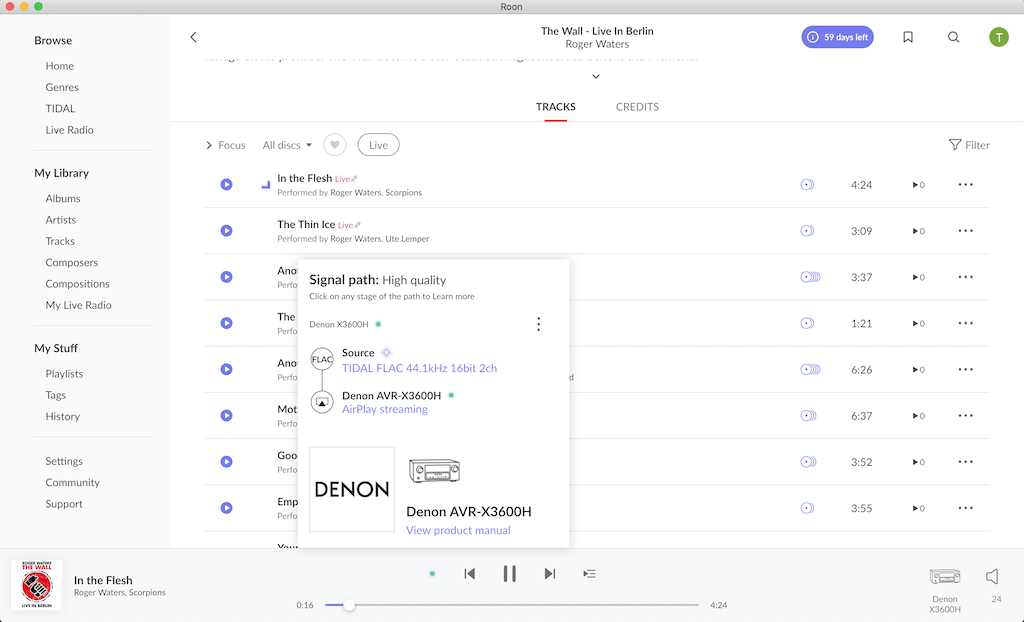Skip to the previous track
Screen dimensions: 1024x622
coord(470,574)
